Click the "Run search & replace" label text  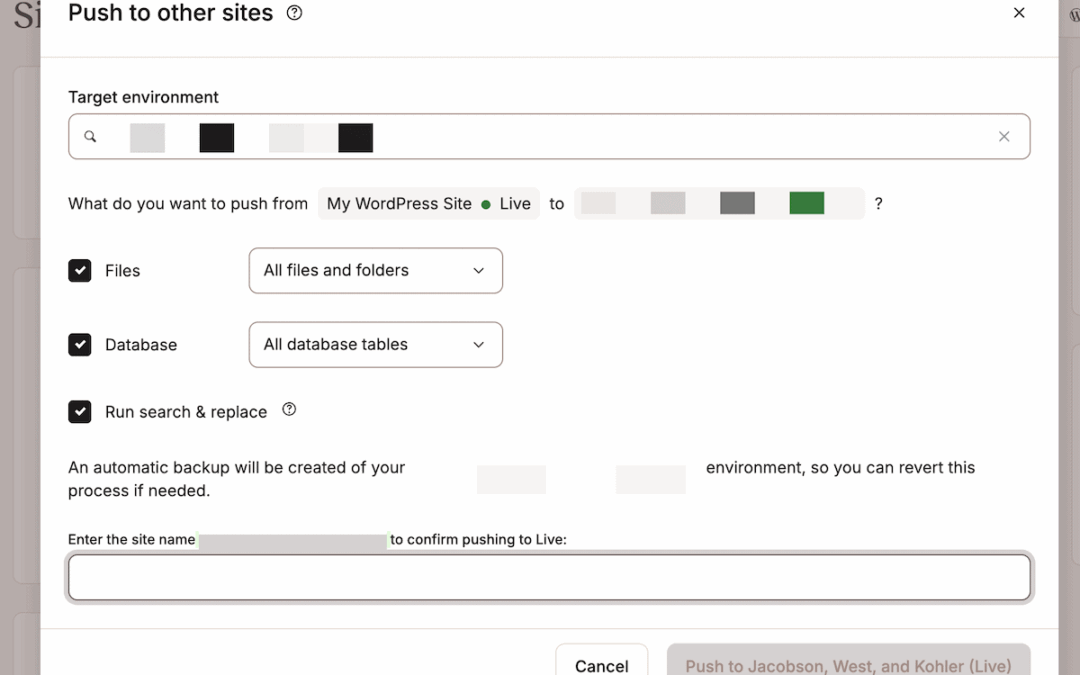(x=186, y=412)
